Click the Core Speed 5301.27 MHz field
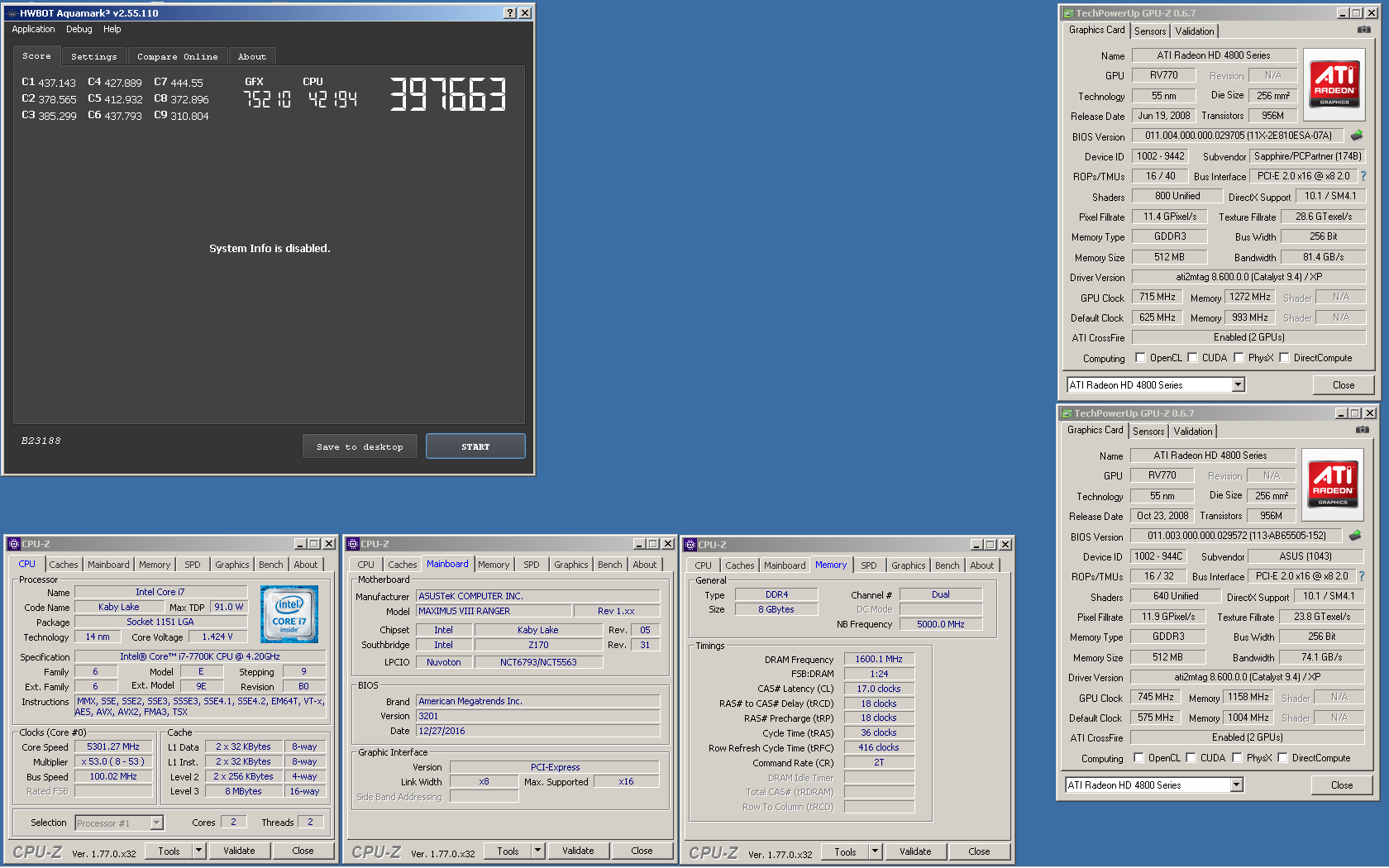Viewport: 1389px width, 868px height. click(x=114, y=746)
